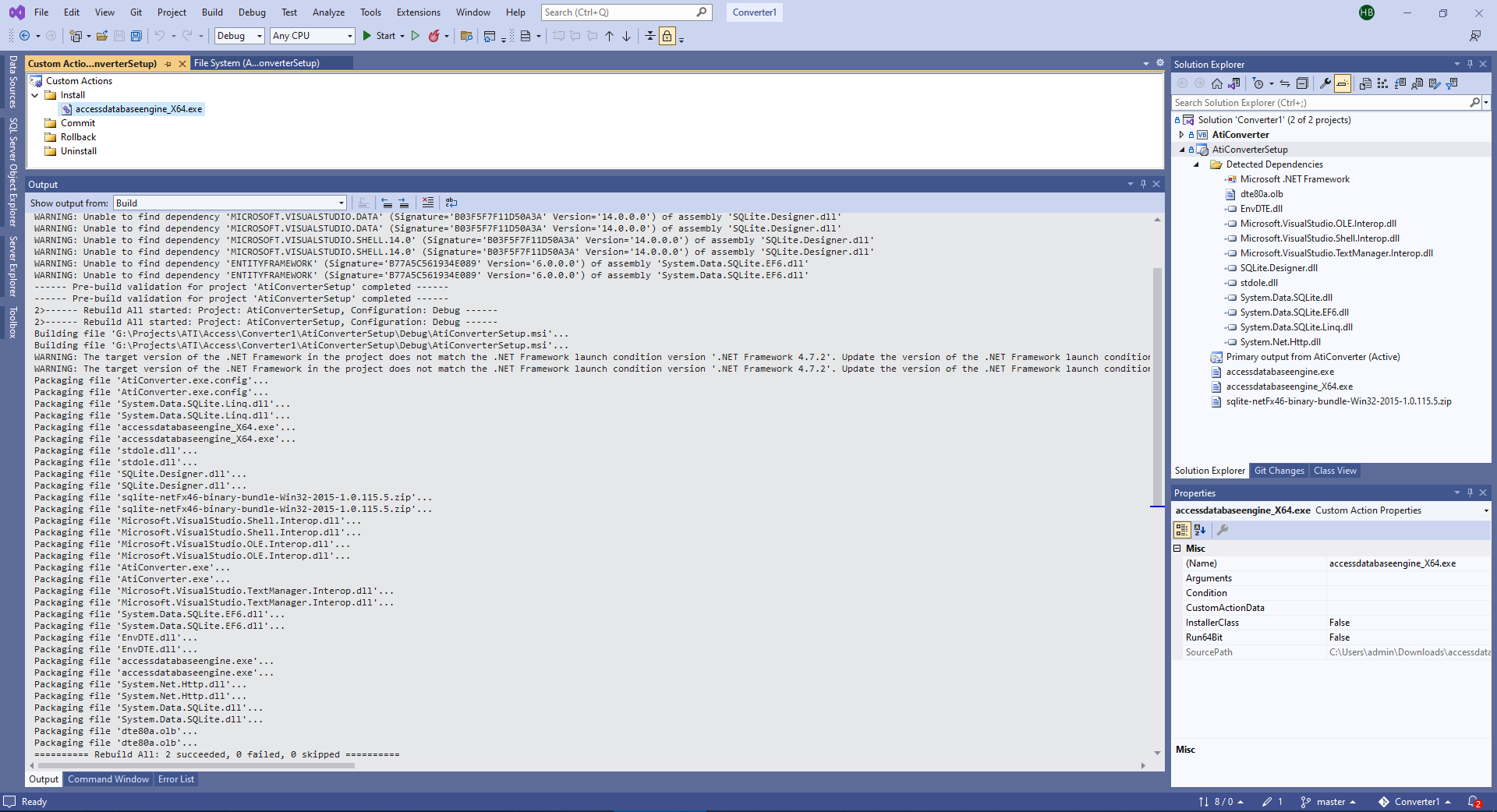The height and width of the screenshot is (812, 1497).
Task: Open the Show output from Build dropdown
Action: [x=341, y=203]
